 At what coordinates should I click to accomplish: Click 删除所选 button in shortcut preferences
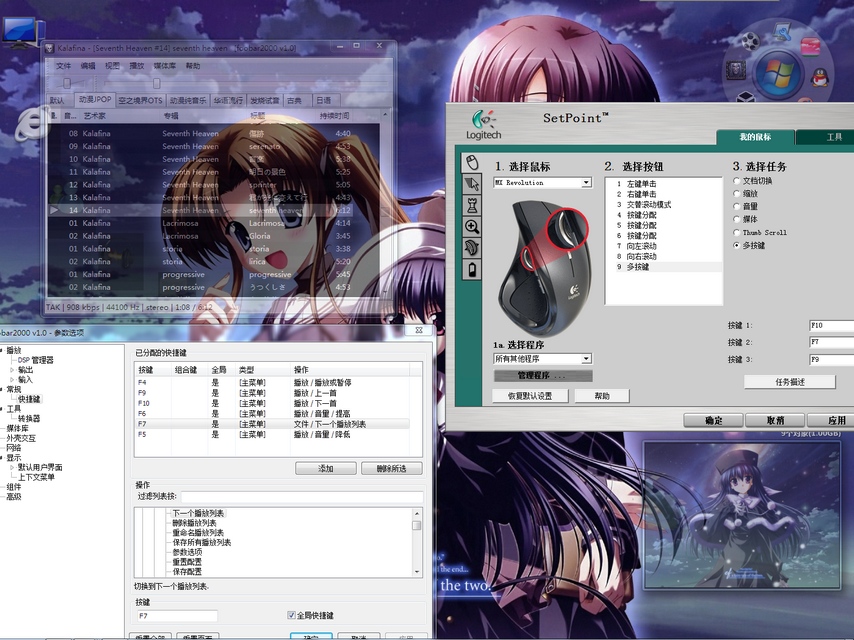point(392,468)
